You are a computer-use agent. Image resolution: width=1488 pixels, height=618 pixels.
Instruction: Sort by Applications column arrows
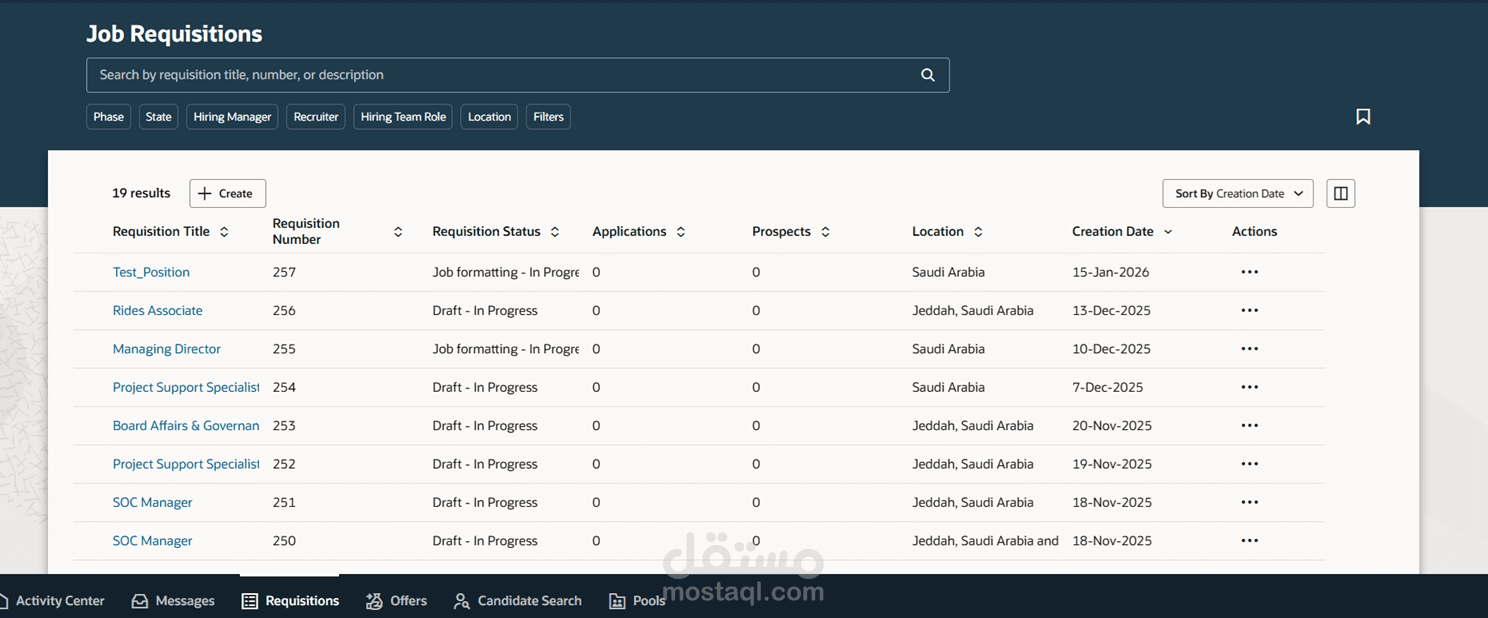[681, 232]
